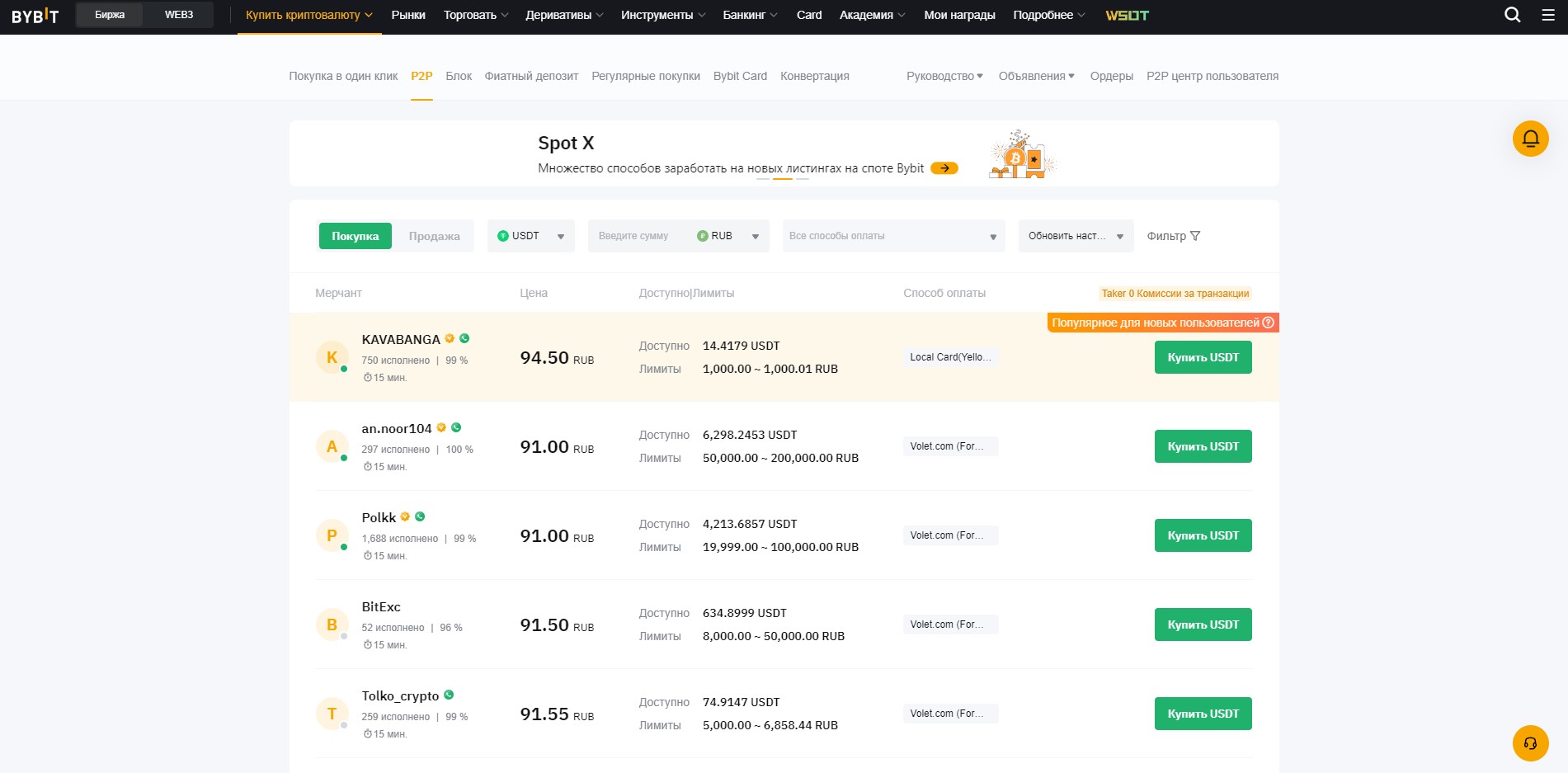Click an.noor104 merchant avatar
Screen dimensions: 1568x773
point(332,446)
